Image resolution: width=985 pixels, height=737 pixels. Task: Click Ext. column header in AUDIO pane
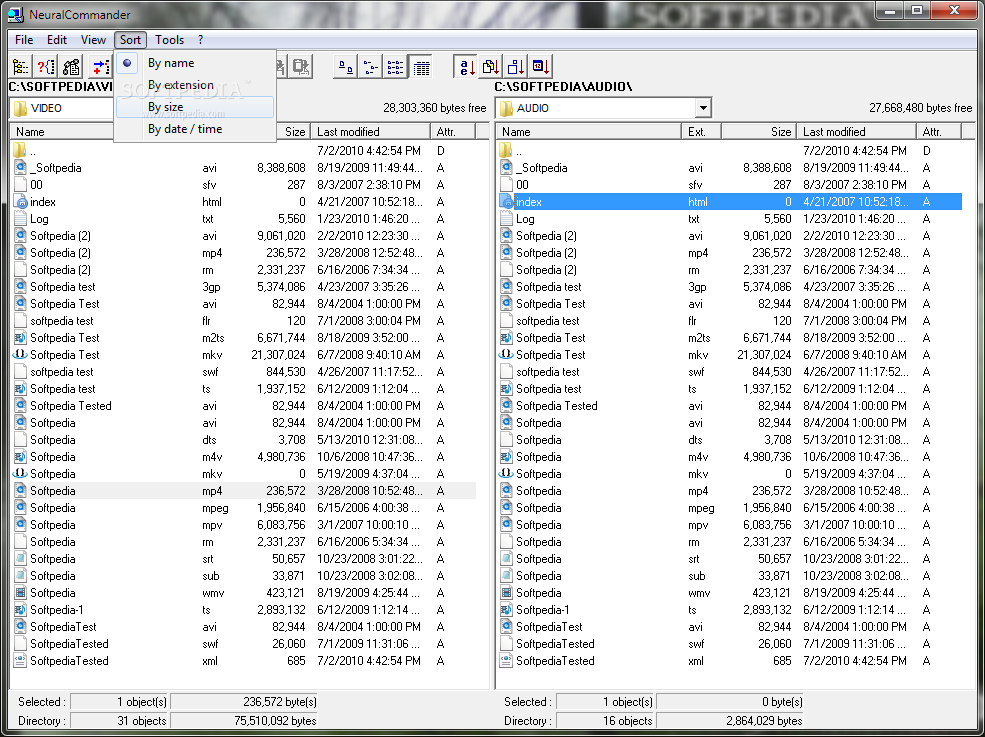click(x=701, y=132)
